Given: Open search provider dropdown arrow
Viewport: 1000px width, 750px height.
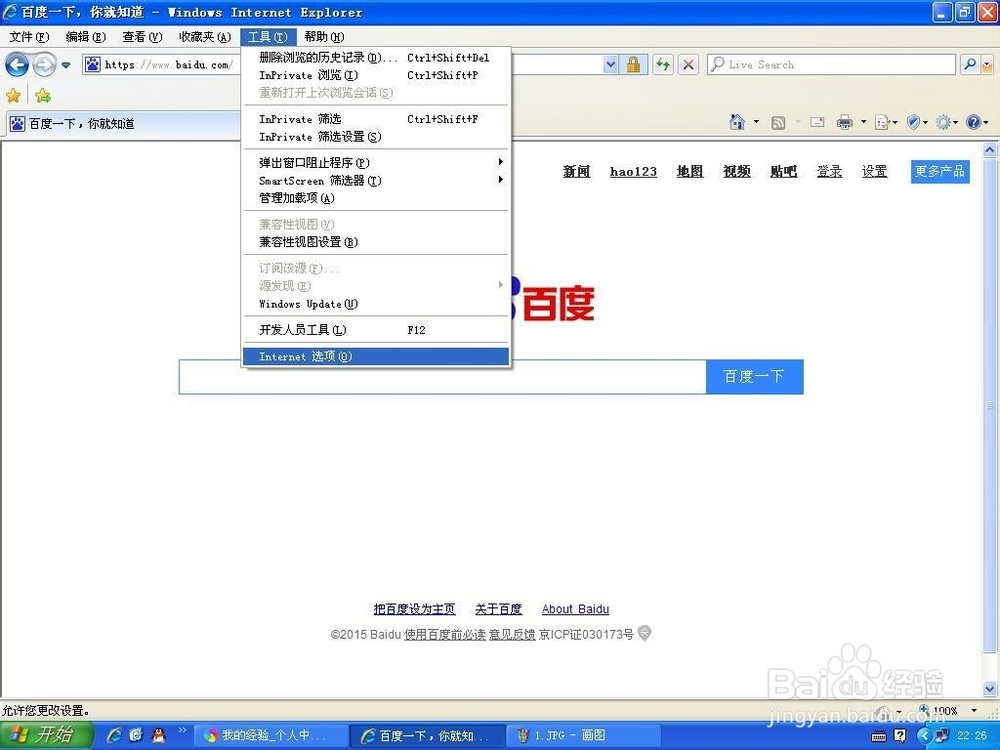Looking at the screenshot, I should pos(987,64).
